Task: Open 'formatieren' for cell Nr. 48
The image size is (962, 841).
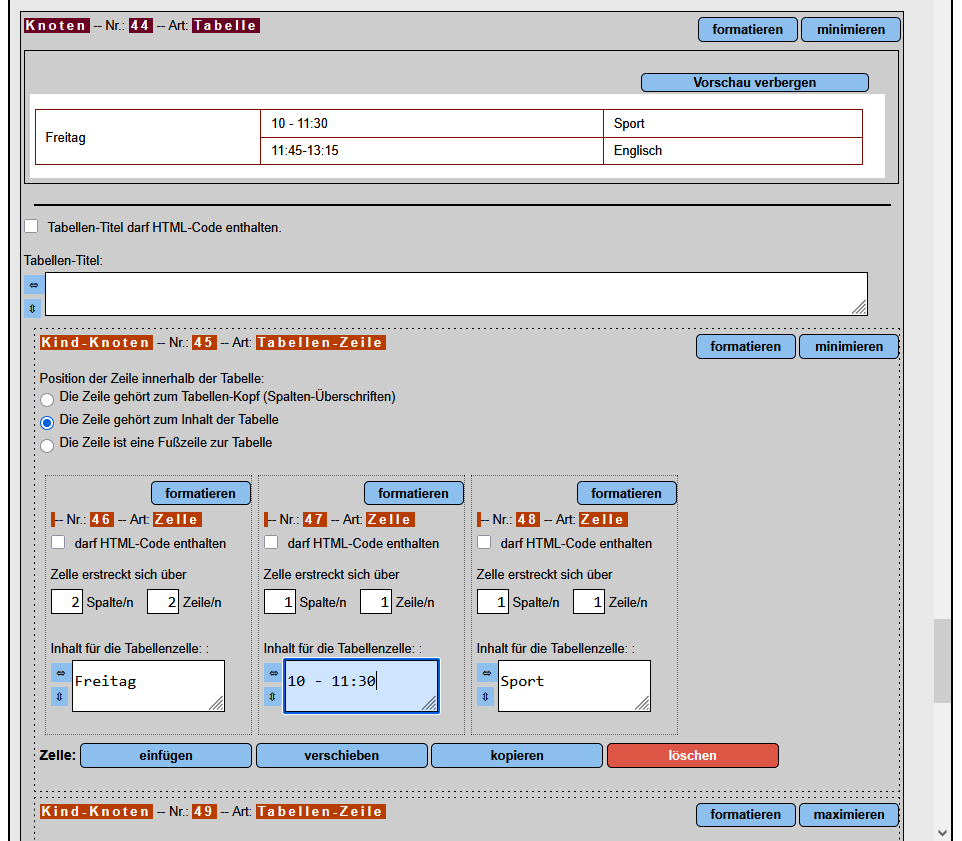Action: pyautogui.click(x=626, y=493)
